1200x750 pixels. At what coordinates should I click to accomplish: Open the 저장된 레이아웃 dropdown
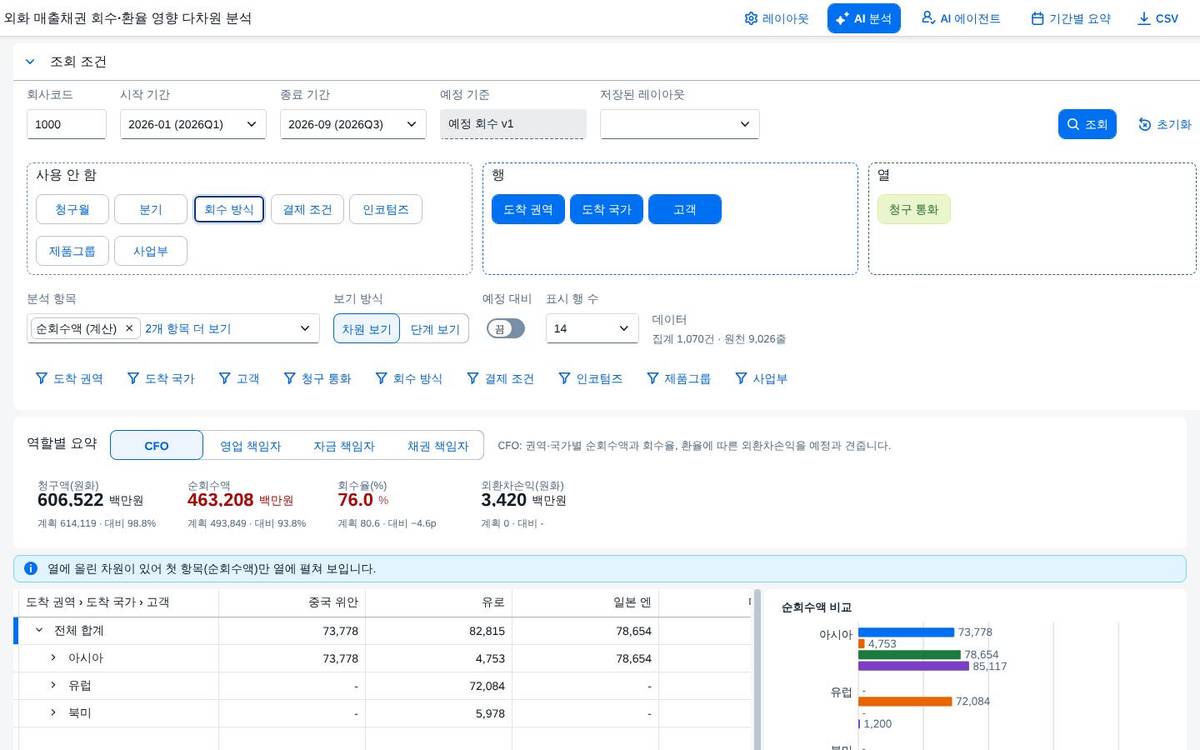680,124
